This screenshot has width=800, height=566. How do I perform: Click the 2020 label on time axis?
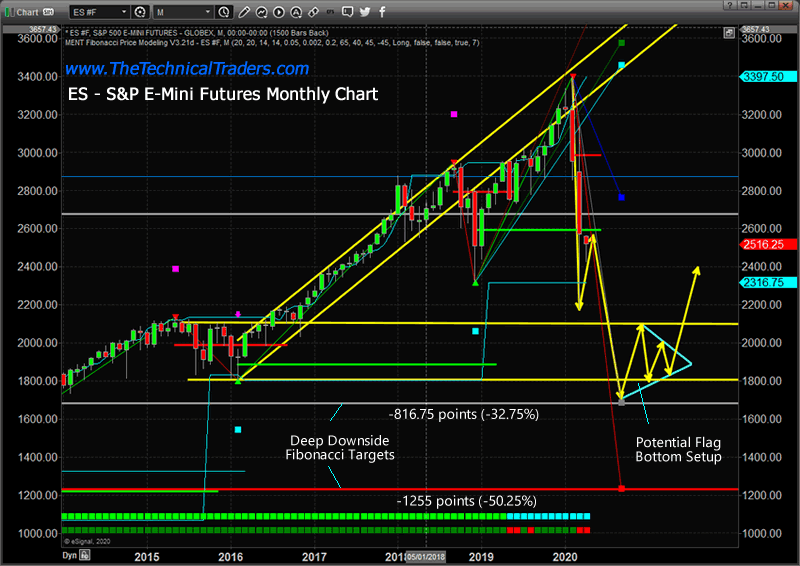(565, 557)
